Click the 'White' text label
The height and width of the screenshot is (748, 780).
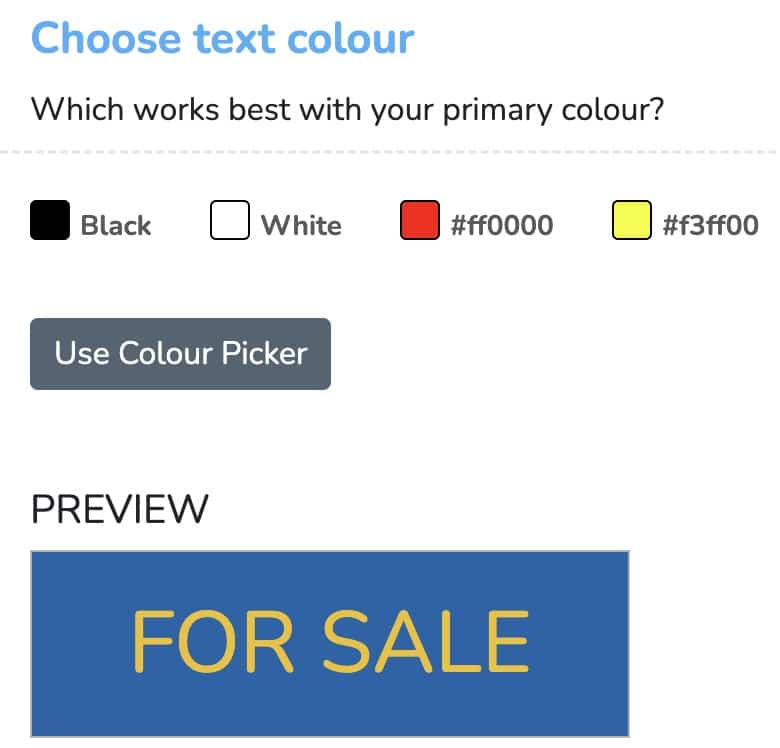301,225
